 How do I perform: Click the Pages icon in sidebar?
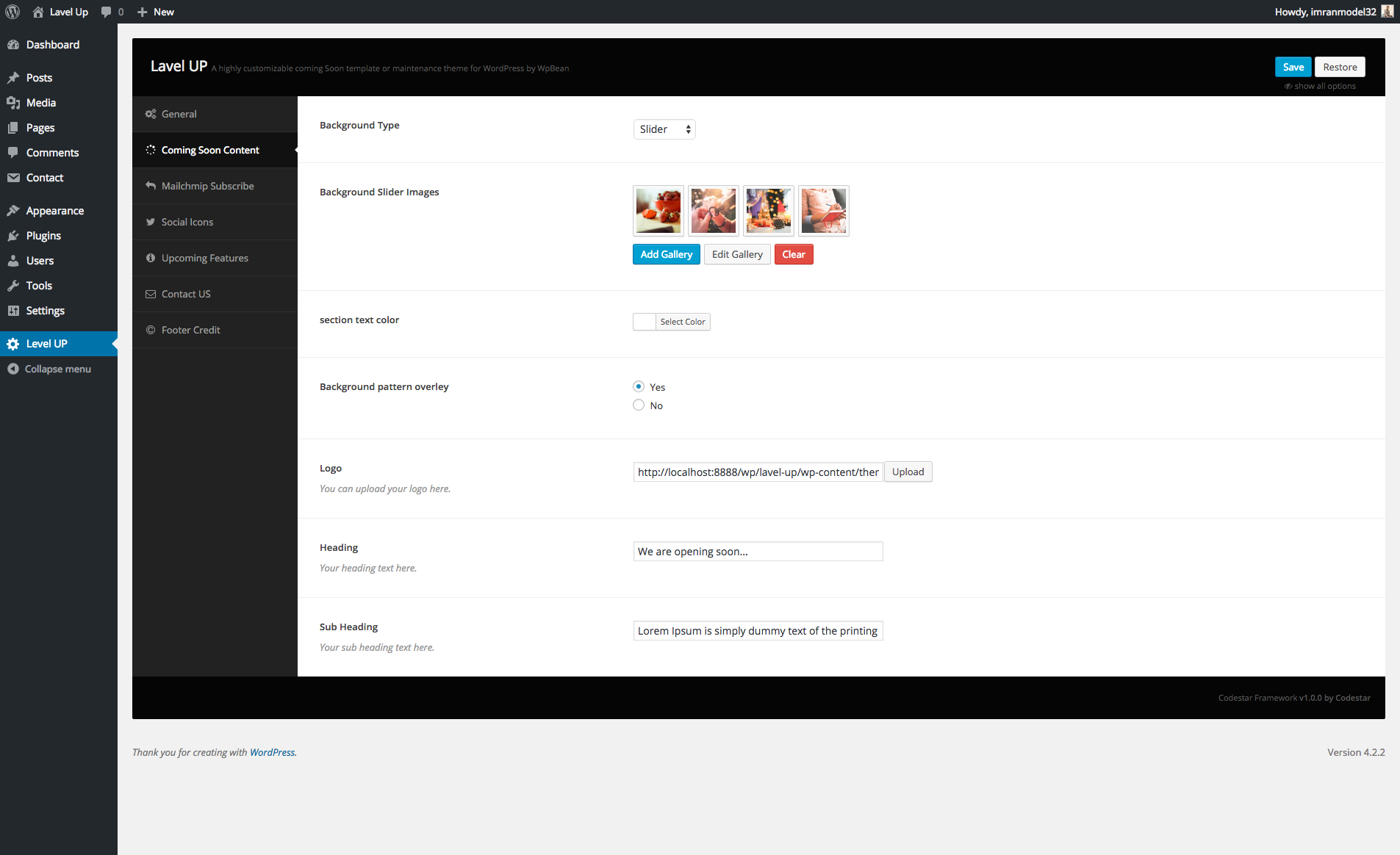13,128
